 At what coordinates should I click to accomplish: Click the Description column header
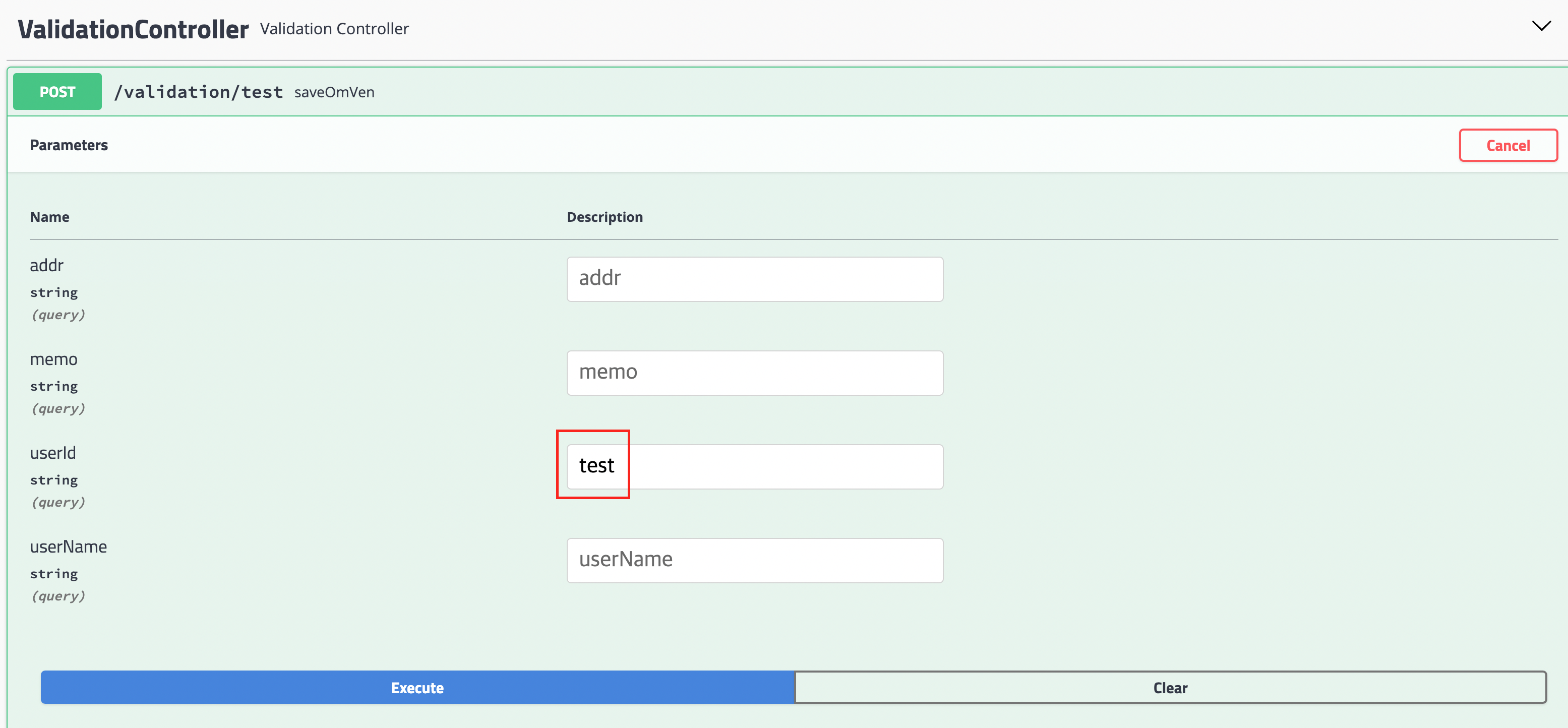pyautogui.click(x=605, y=217)
